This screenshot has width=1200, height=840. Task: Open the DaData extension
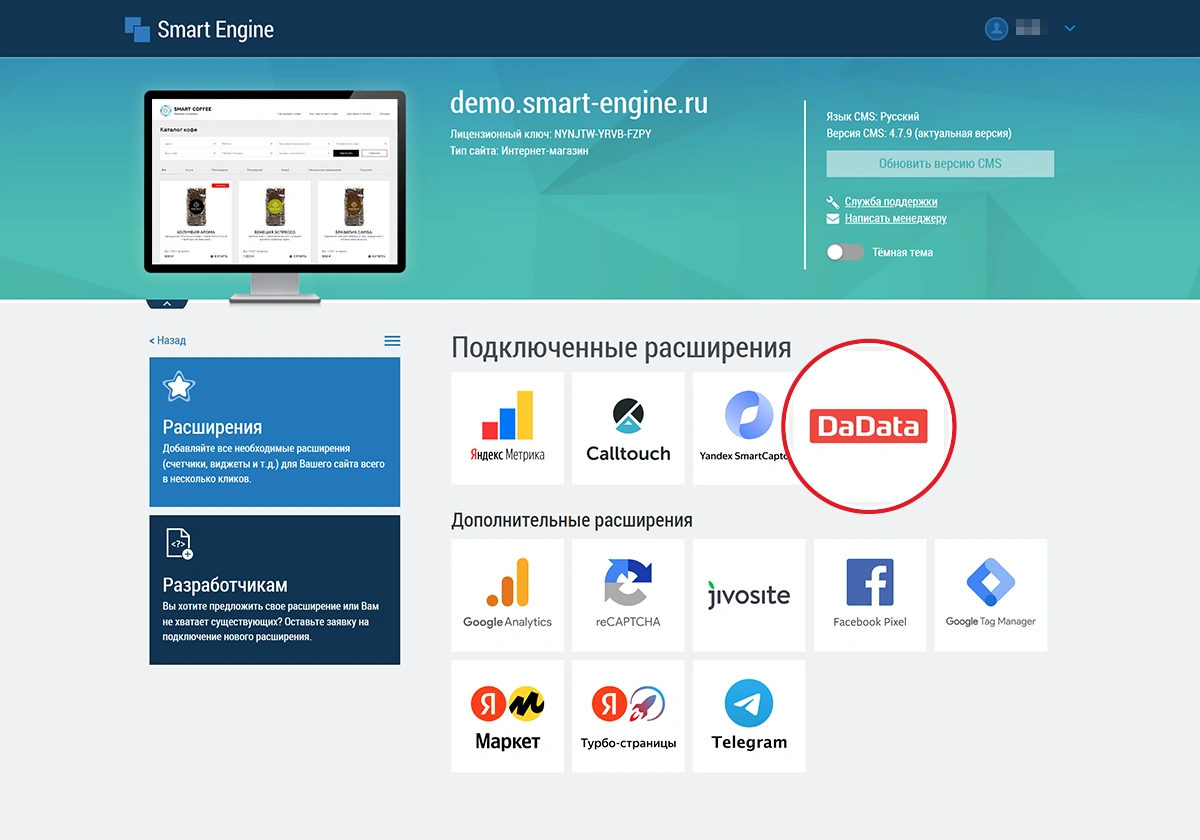click(869, 427)
